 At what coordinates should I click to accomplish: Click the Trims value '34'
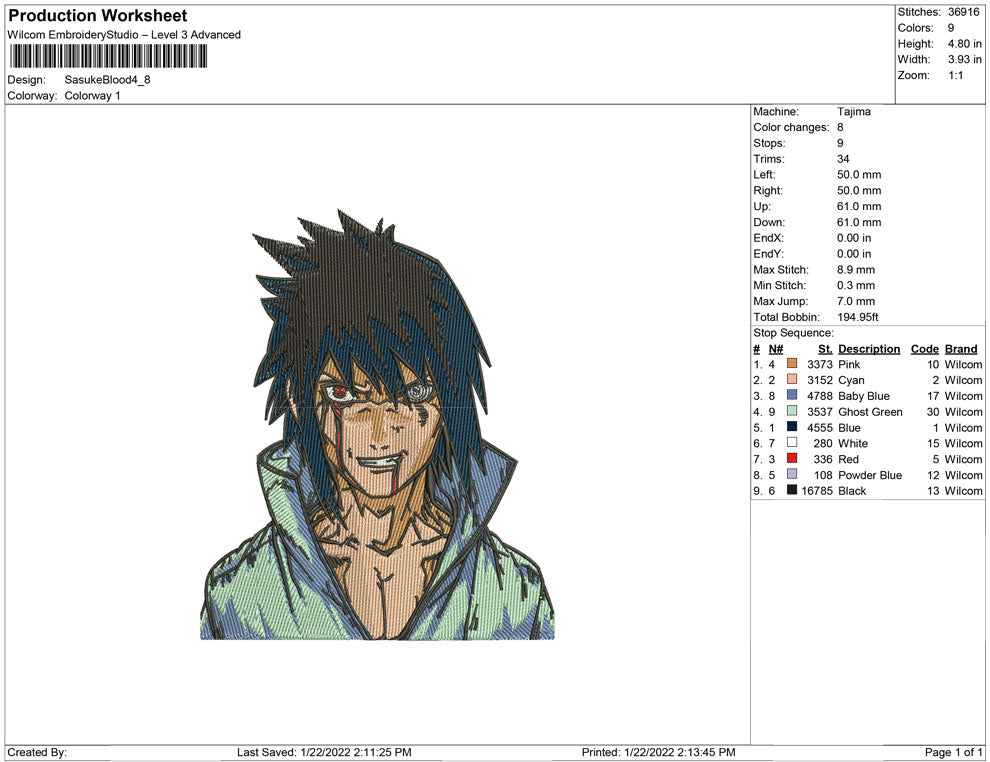click(x=843, y=159)
